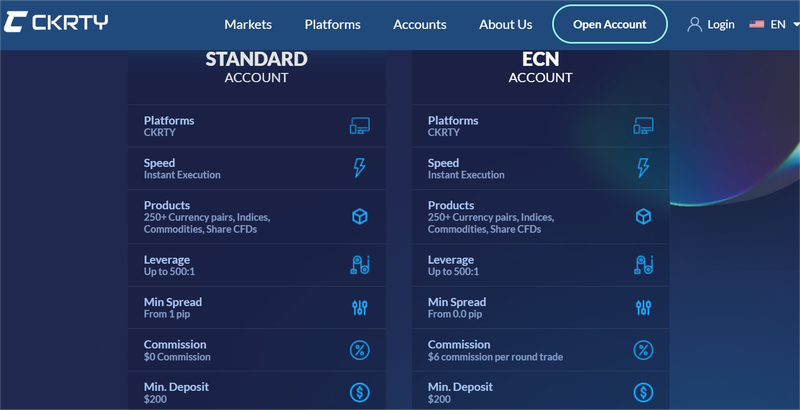Image resolution: width=800 pixels, height=410 pixels.
Task: Click the ECN ACCOUNT heading
Action: (x=540, y=67)
